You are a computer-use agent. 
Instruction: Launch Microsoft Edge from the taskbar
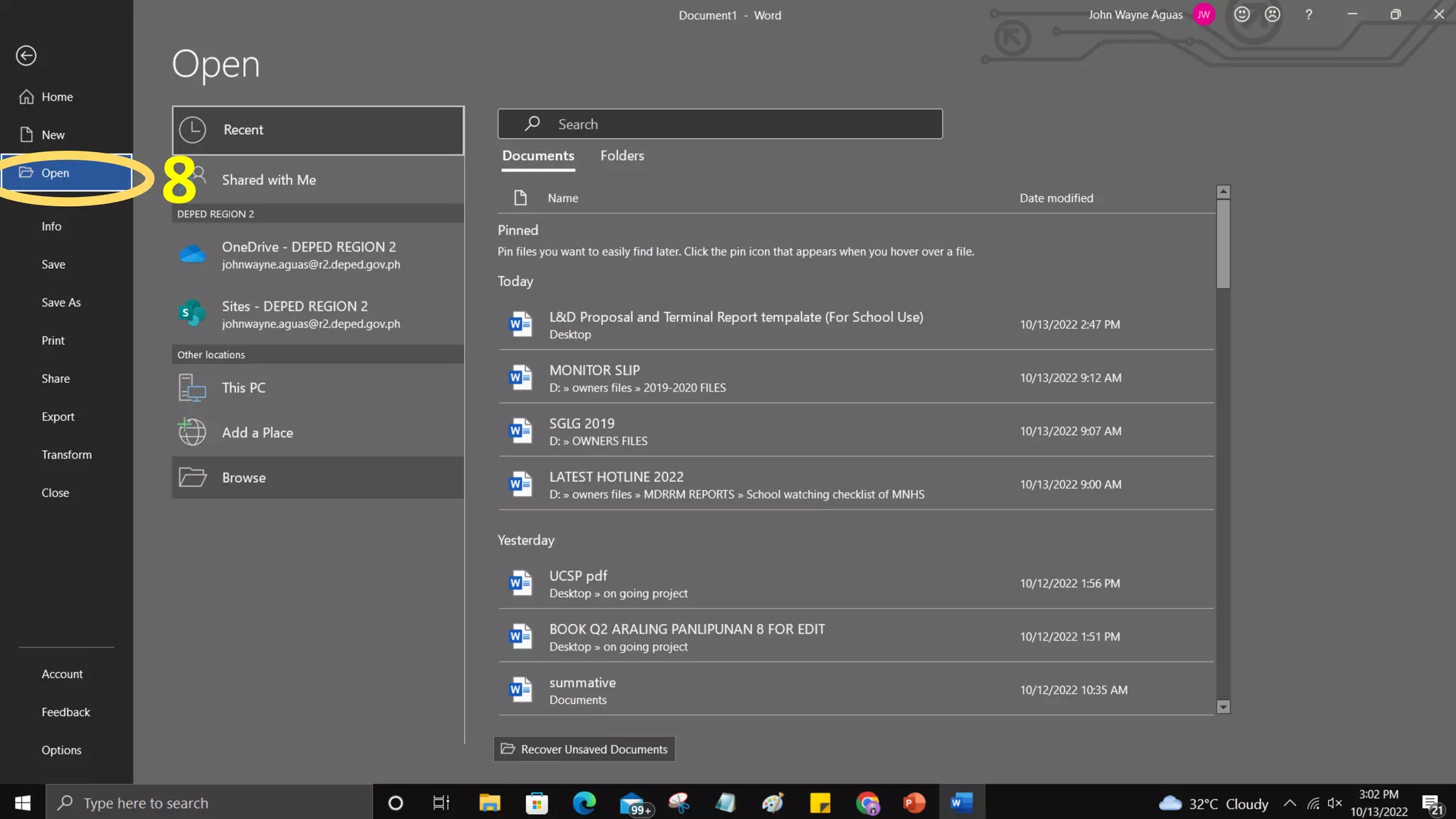tap(584, 803)
